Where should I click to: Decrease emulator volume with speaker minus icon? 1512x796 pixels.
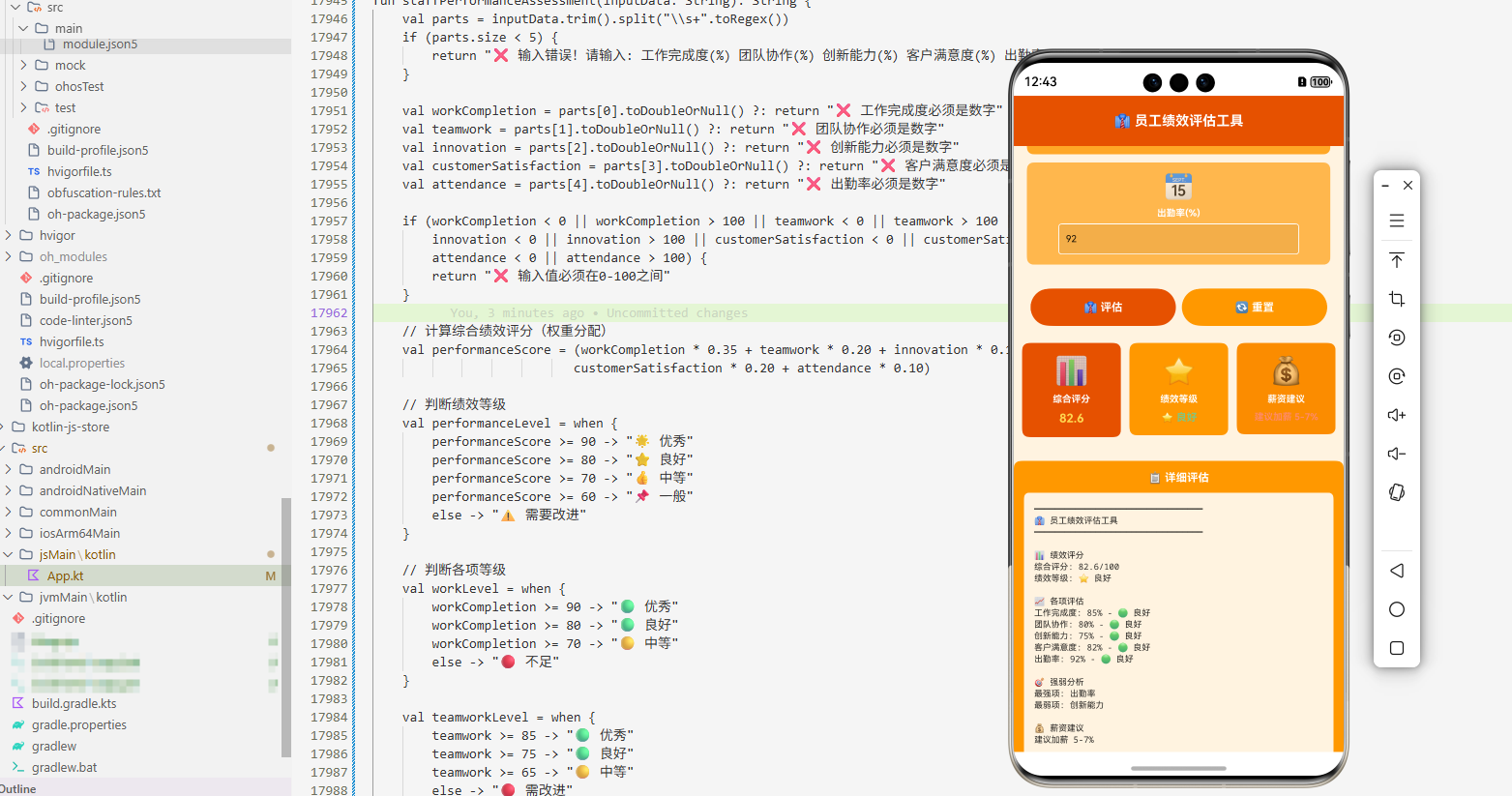tap(1396, 454)
